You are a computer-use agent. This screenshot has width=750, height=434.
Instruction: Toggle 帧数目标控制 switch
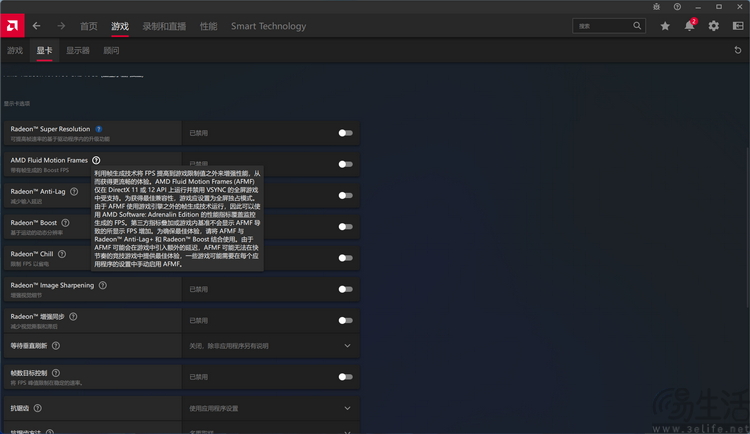point(345,377)
